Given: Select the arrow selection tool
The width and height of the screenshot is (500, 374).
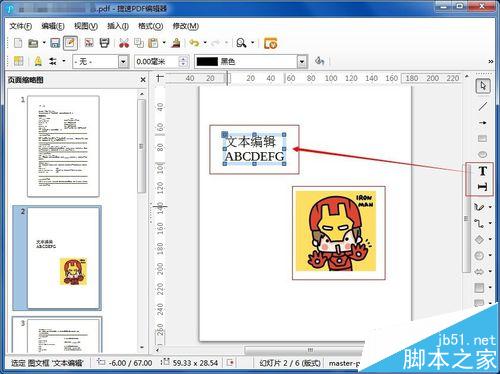Looking at the screenshot, I should click(x=482, y=86).
